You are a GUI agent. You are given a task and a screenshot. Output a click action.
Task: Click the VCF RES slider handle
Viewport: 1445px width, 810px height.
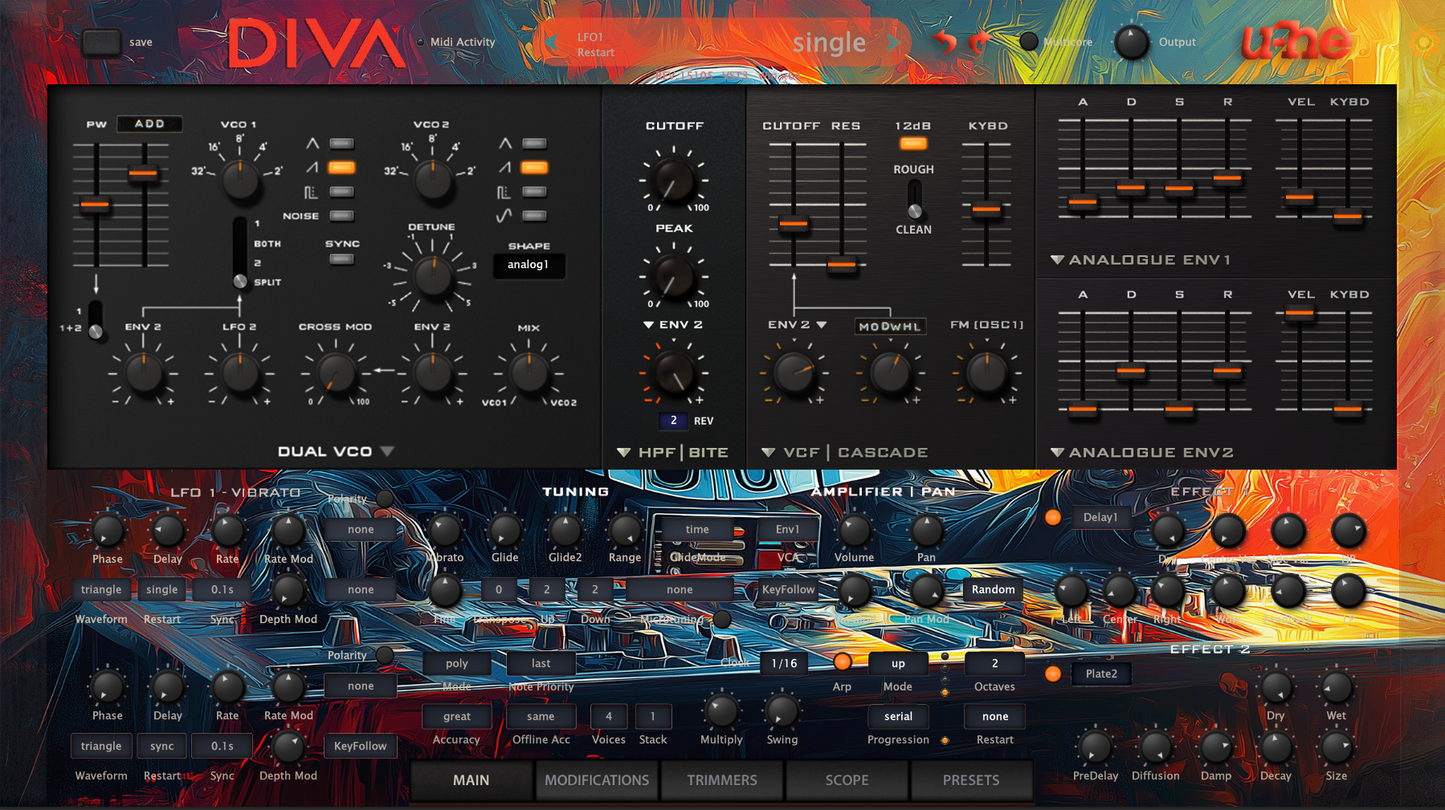pos(842,264)
